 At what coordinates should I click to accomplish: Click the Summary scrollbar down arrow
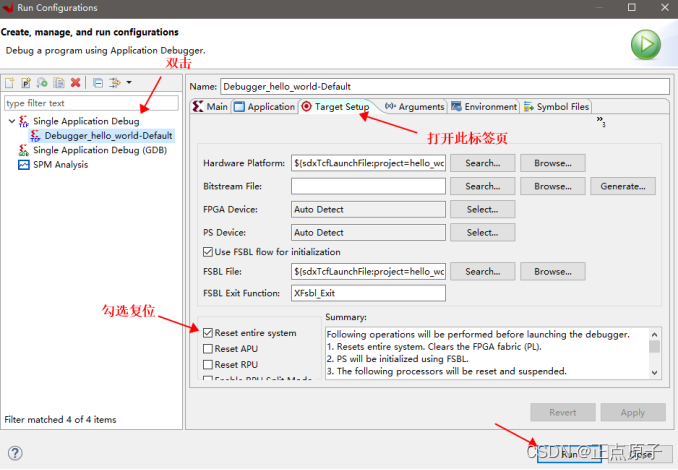tap(655, 372)
